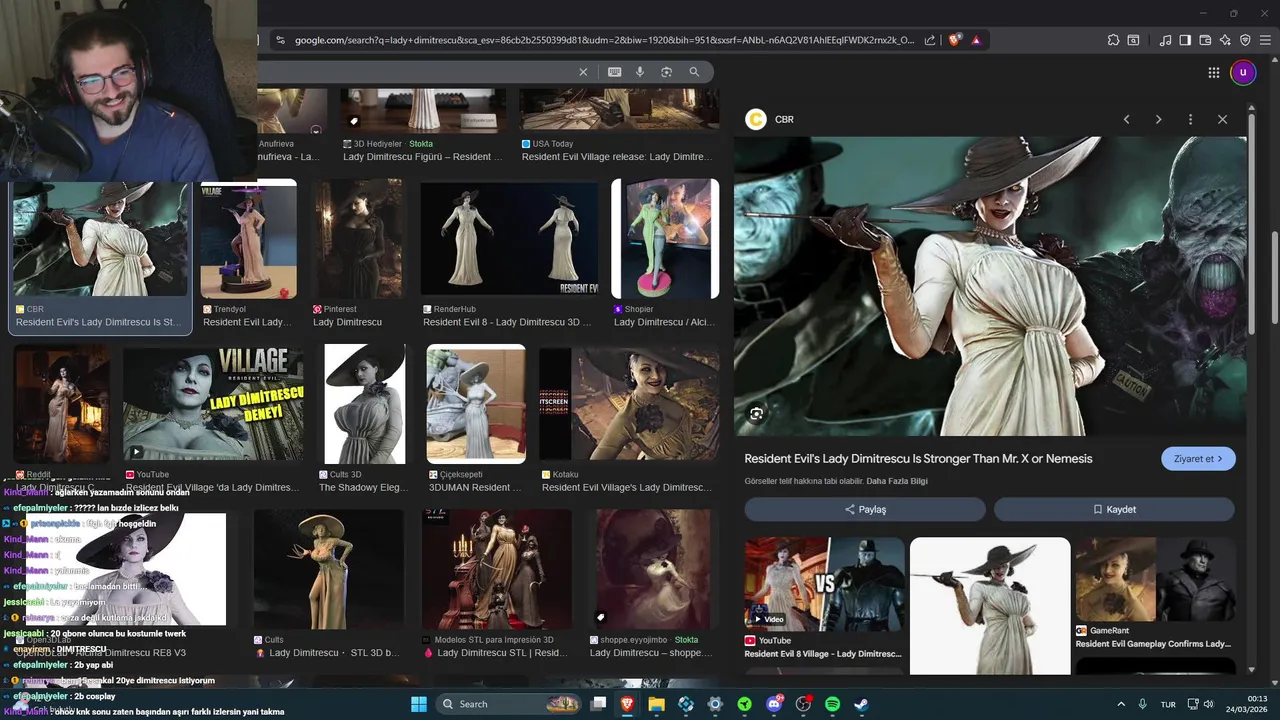Screen dimensions: 1280x720
Task: Click the Windows taskbar Search box
Action: (507, 704)
